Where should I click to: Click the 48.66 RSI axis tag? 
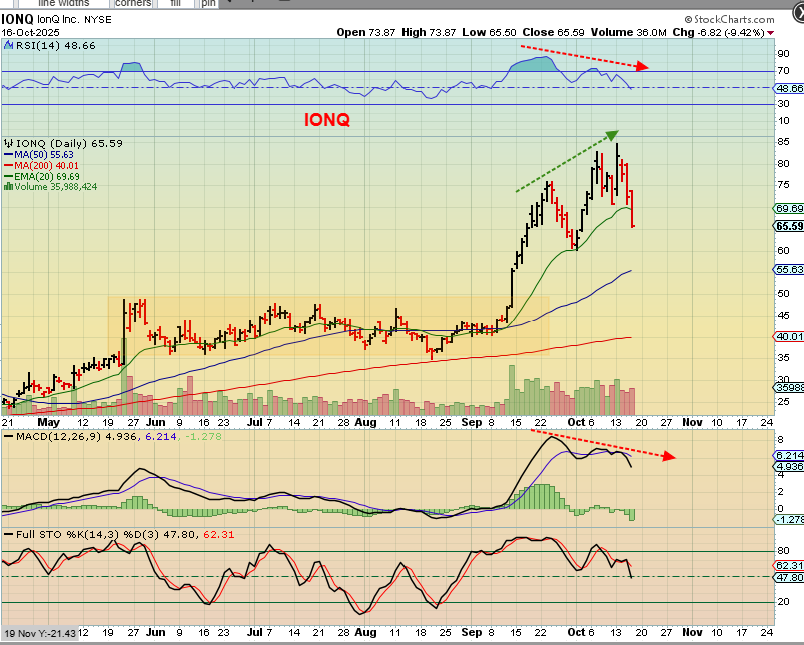pyautogui.click(x=790, y=88)
